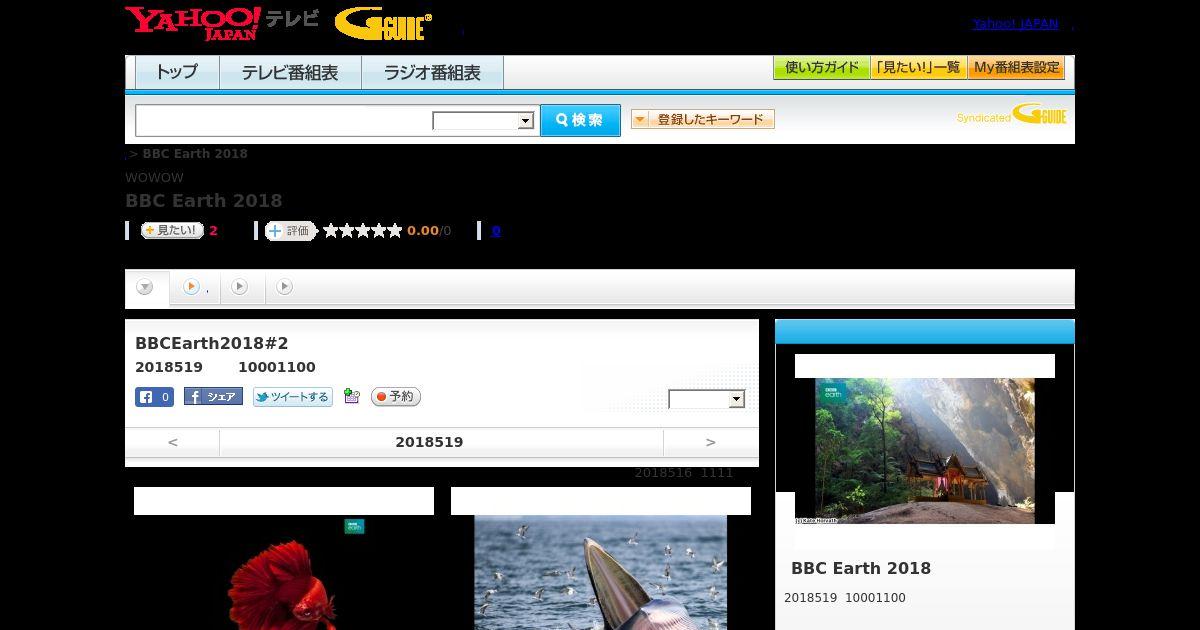This screenshot has width=1200, height=630.
Task: Click the 見たい! button
Action: coord(172,230)
